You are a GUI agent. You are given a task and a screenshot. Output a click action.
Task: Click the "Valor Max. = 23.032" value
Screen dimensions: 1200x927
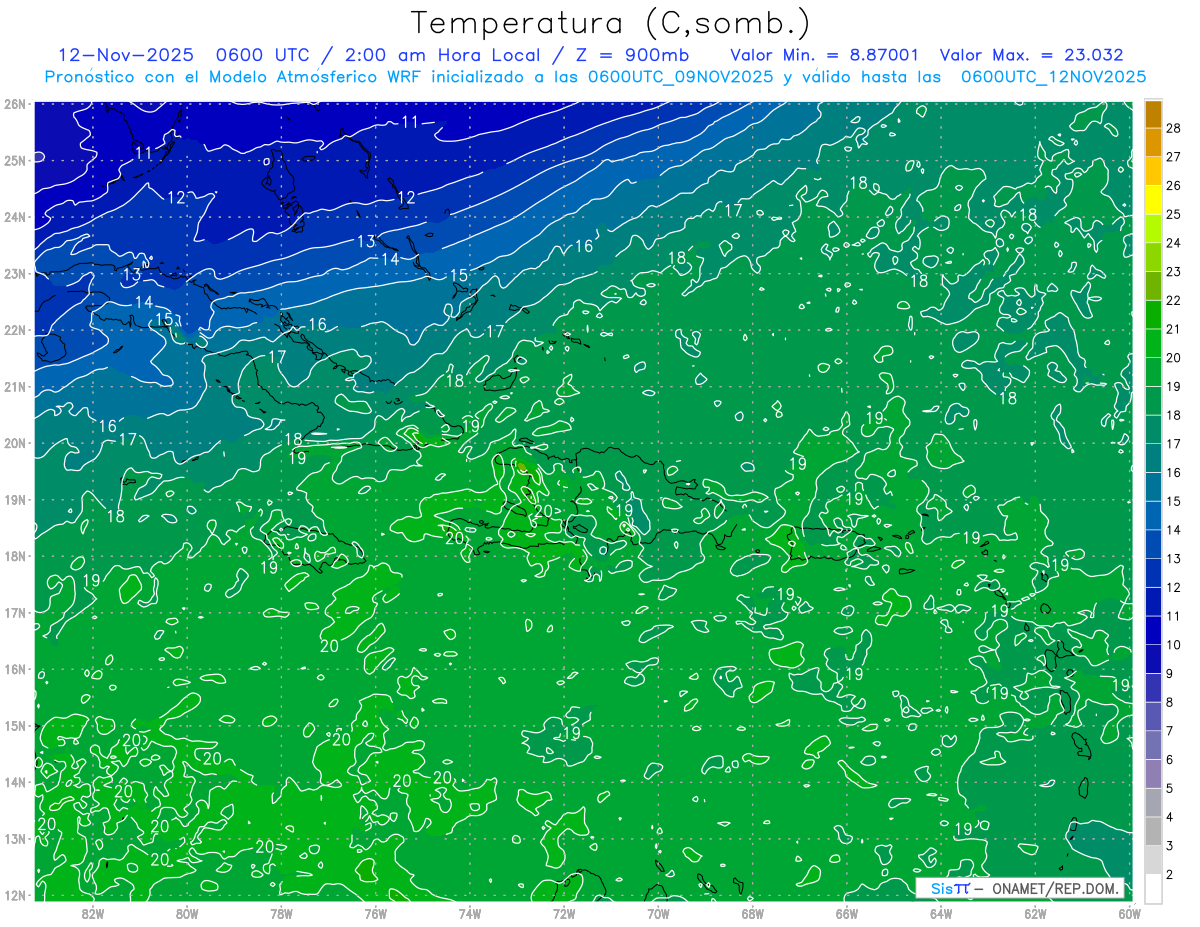pyautogui.click(x=1030, y=55)
